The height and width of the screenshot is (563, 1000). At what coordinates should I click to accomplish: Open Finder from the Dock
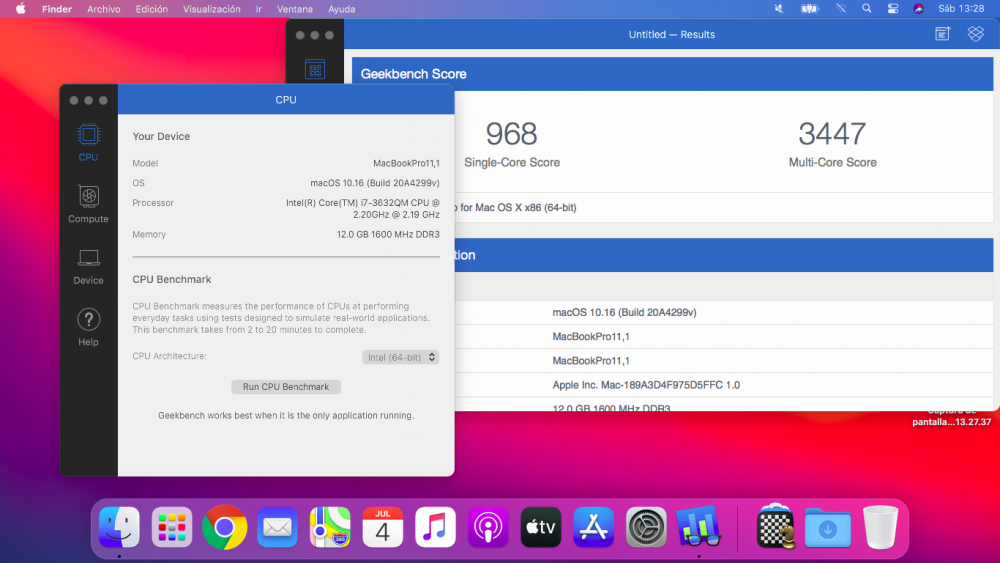(119, 527)
